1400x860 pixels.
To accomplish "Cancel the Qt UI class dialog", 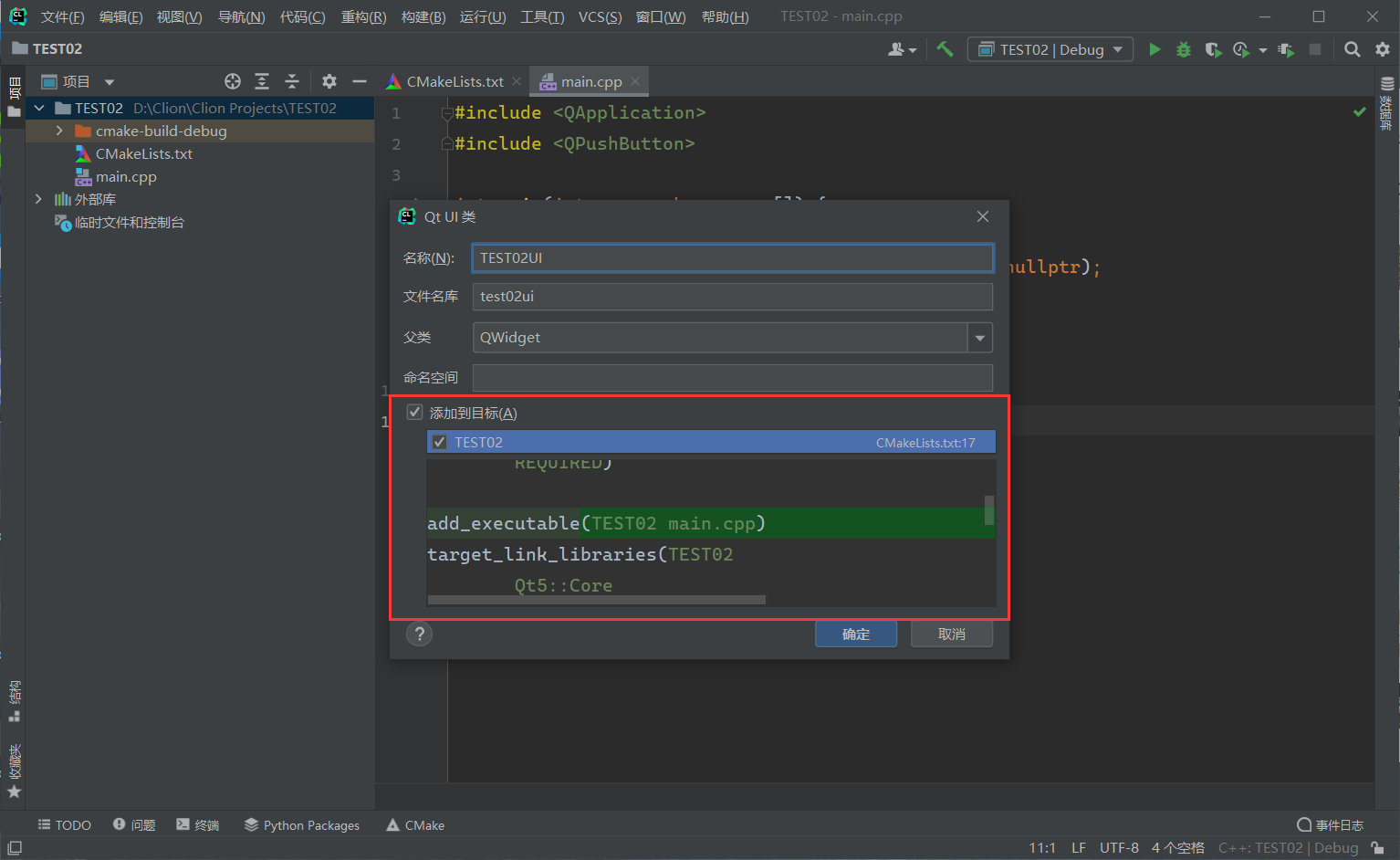I will pyautogui.click(x=951, y=634).
